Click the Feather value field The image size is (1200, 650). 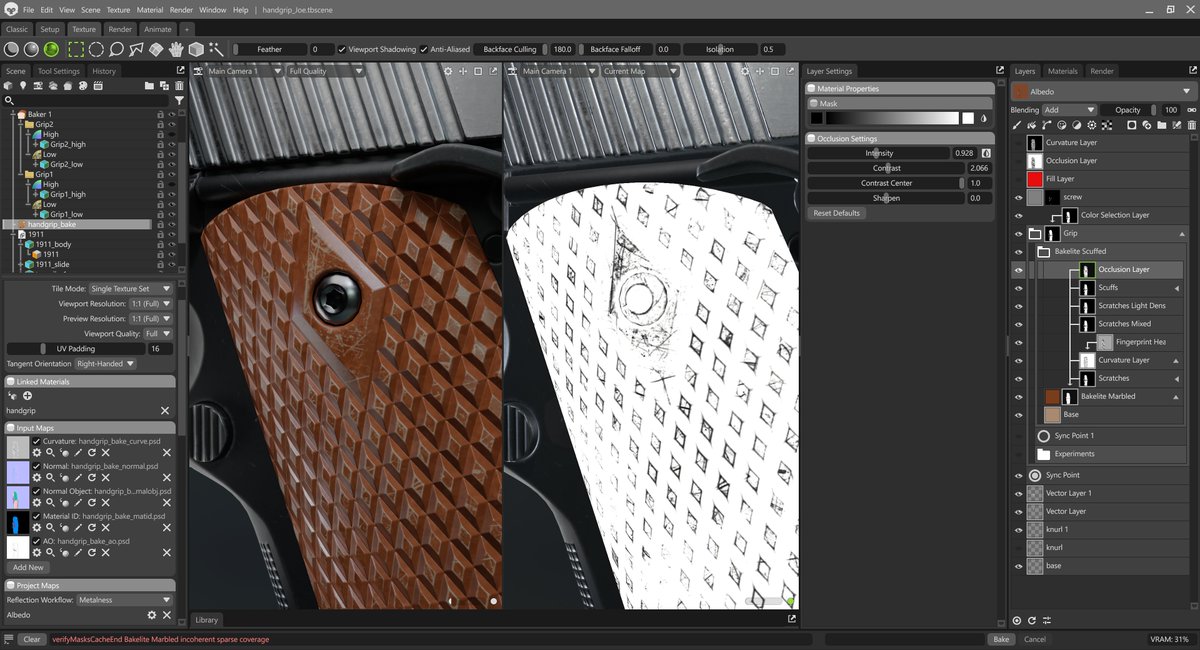[x=320, y=49]
